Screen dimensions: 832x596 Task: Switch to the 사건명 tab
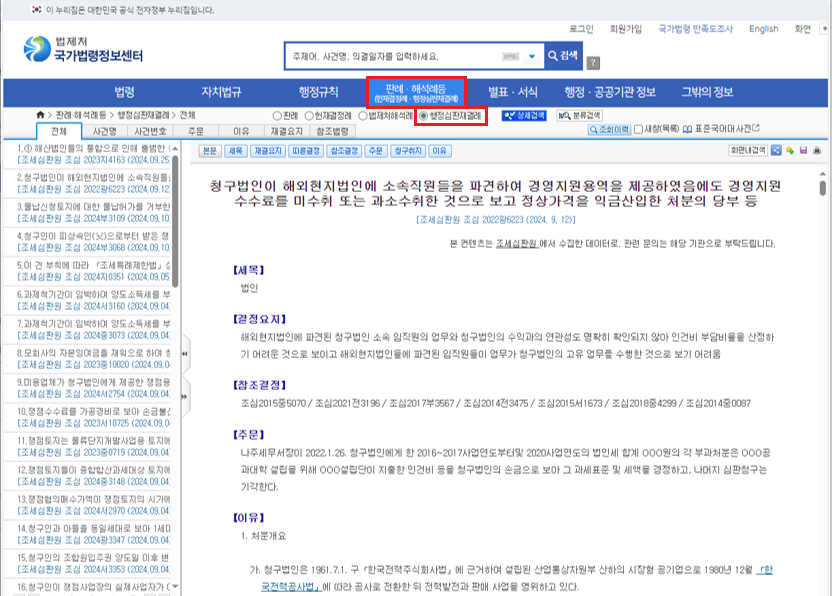(x=104, y=131)
